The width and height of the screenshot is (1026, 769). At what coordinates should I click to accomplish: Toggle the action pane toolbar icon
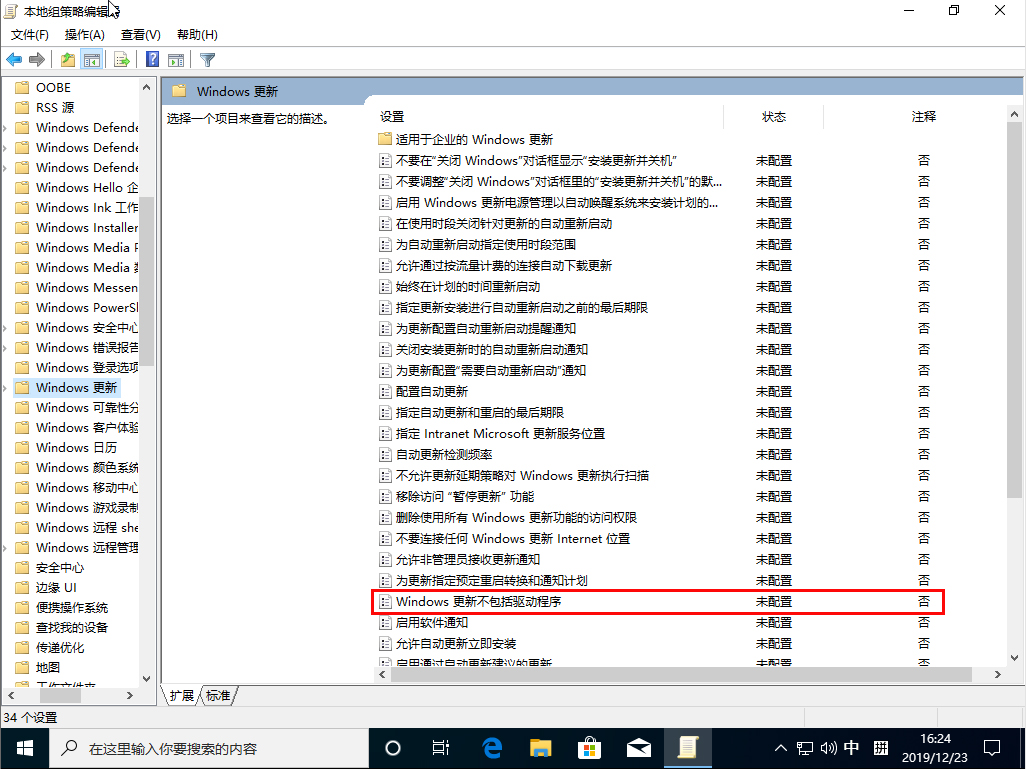[176, 59]
